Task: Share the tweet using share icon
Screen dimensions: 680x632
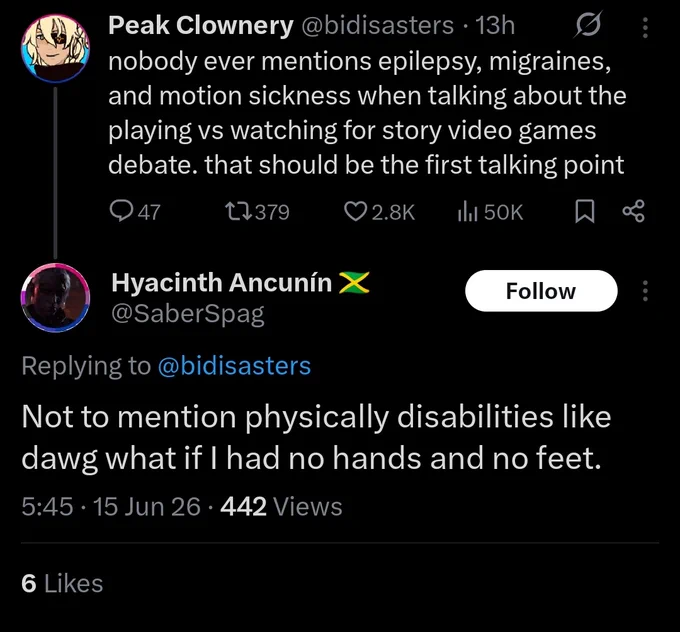Action: point(634,211)
